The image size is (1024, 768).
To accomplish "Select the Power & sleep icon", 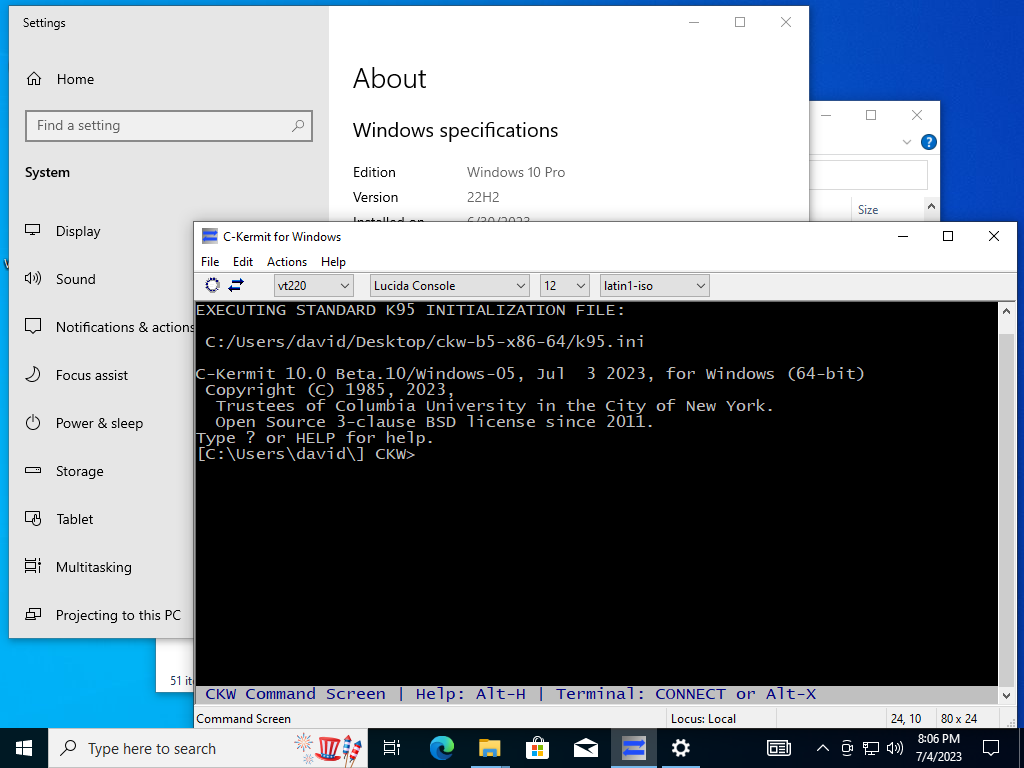I will [x=33, y=423].
